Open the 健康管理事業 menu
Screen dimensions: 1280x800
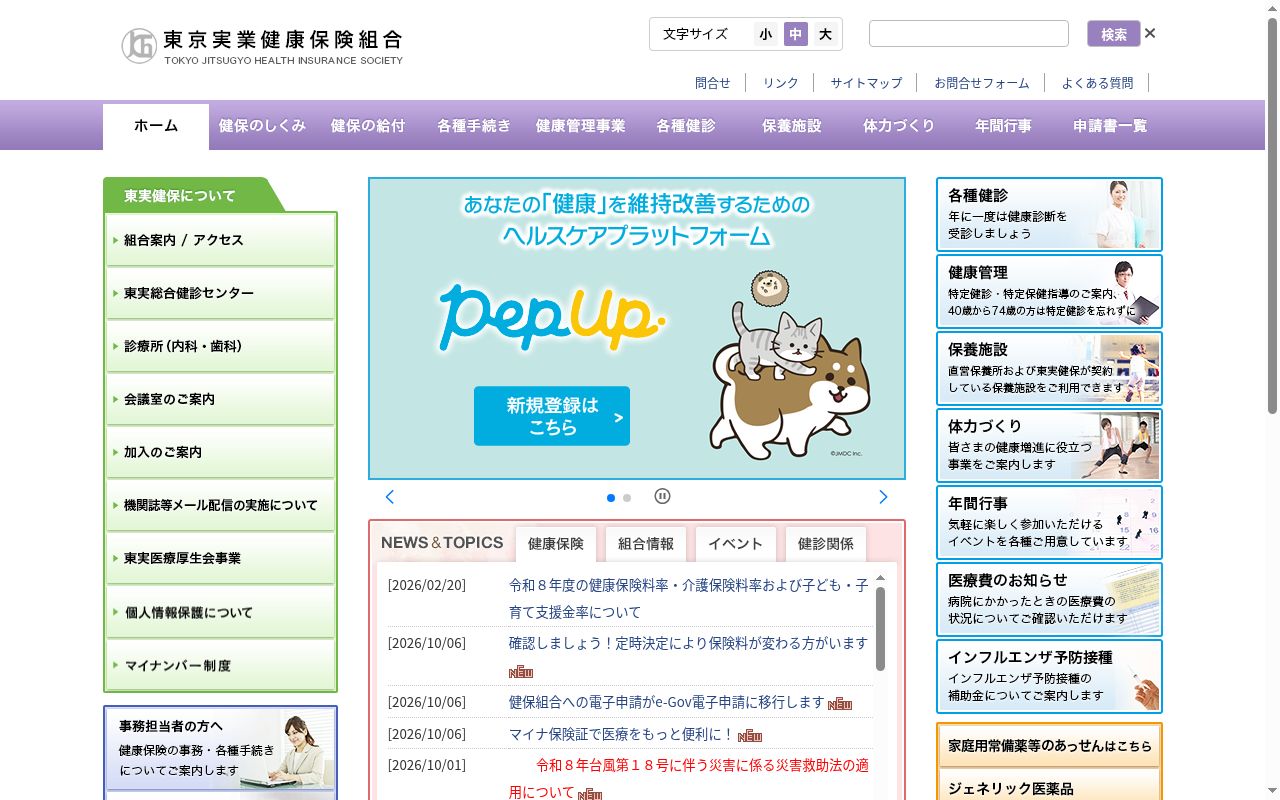click(x=580, y=126)
